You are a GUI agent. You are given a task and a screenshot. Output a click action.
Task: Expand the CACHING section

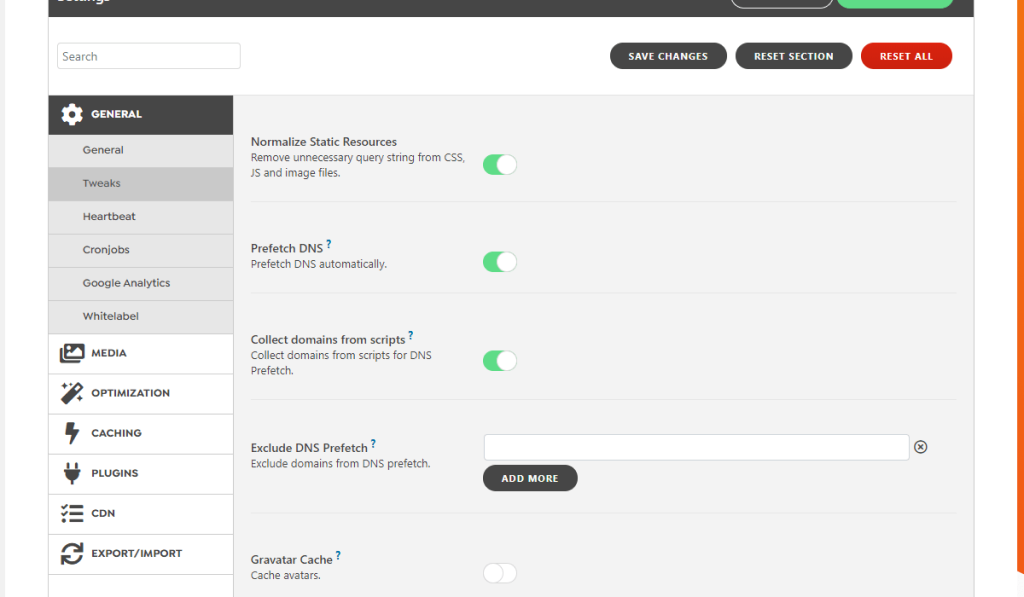140,434
